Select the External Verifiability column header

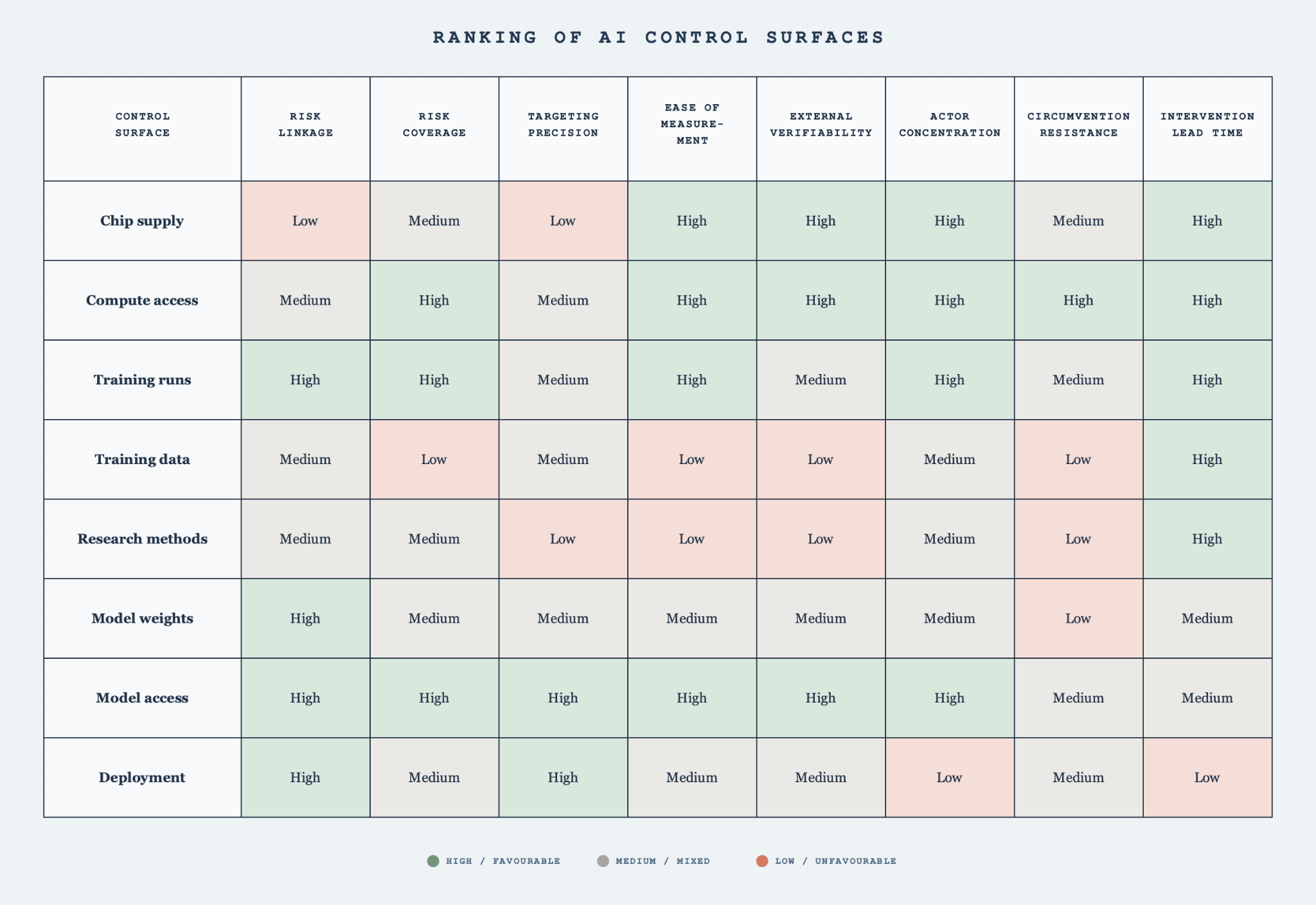coord(821,125)
